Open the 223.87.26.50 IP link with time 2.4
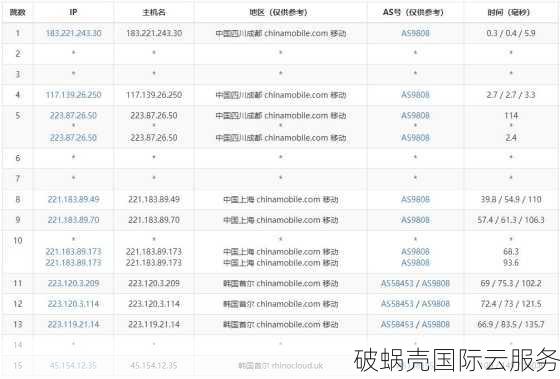The image size is (560, 379). point(74,138)
